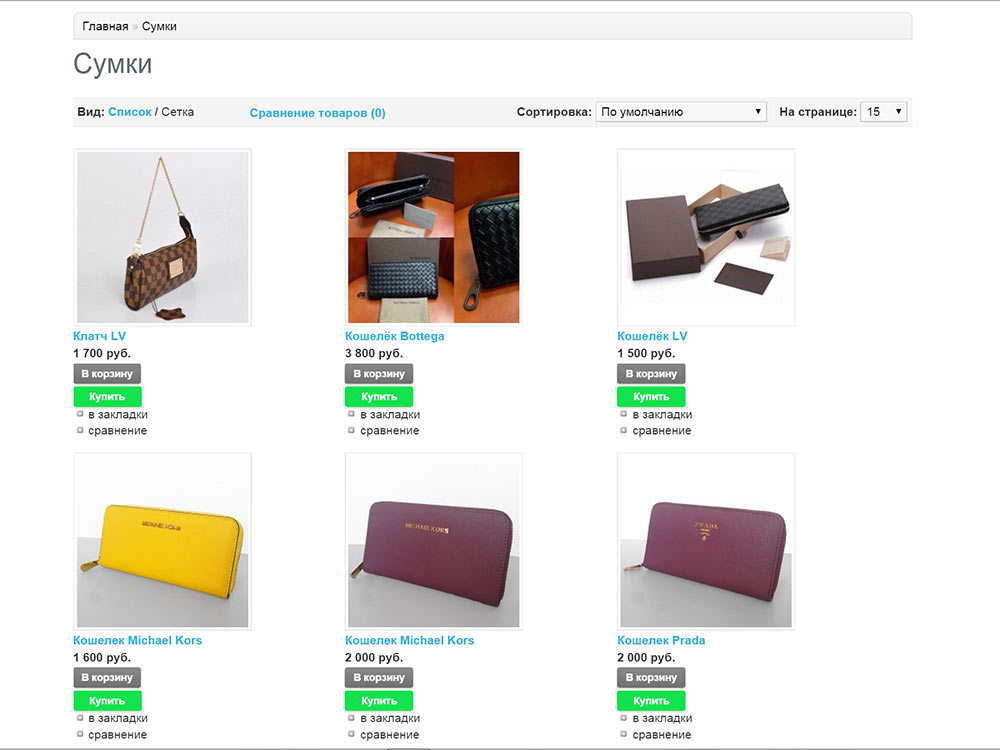Click Купить for Клатч LV
The width and height of the screenshot is (1000, 750).
point(107,397)
